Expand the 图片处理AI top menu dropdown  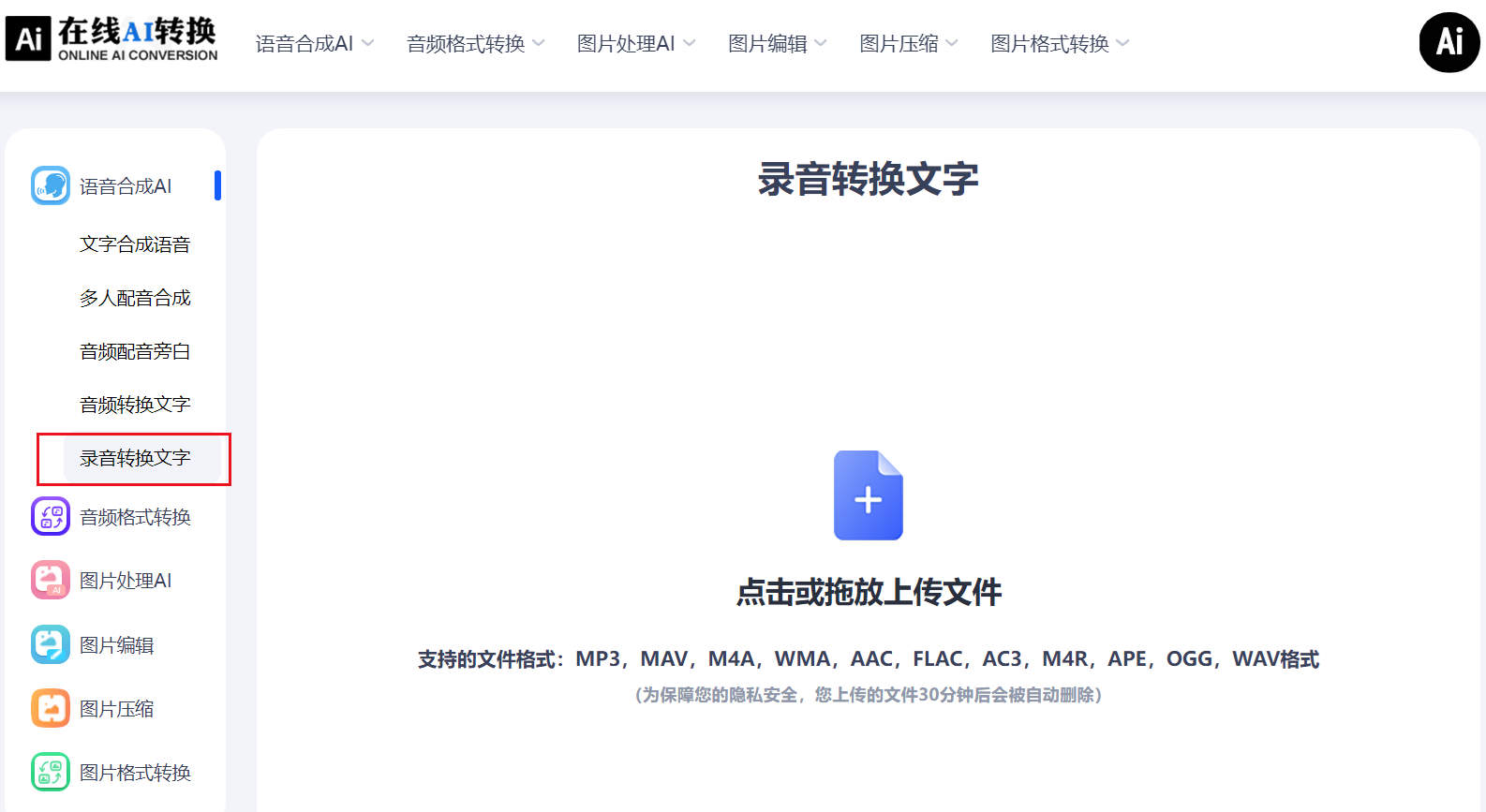(x=635, y=44)
